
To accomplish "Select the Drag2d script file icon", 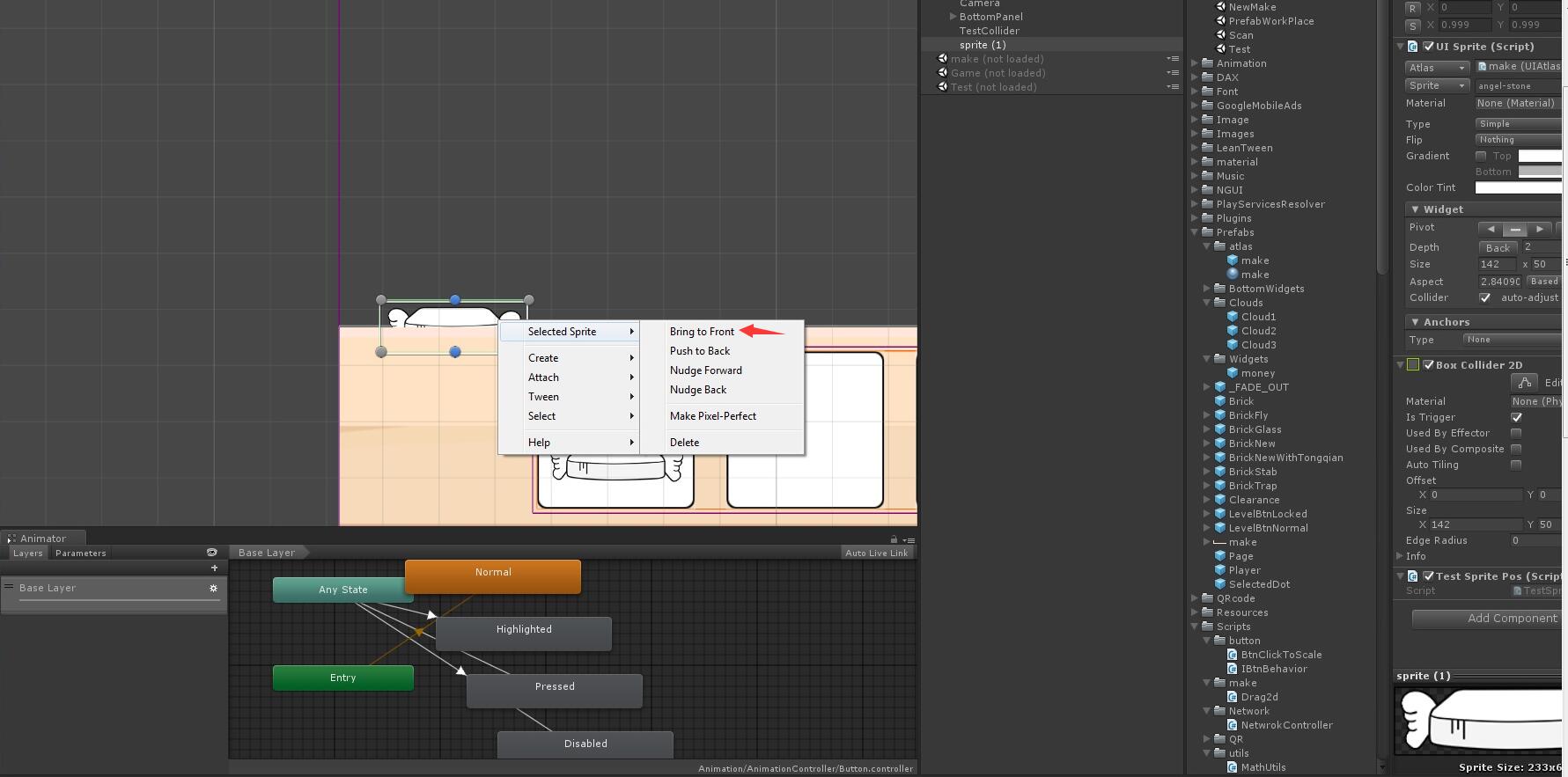I will click(1233, 697).
